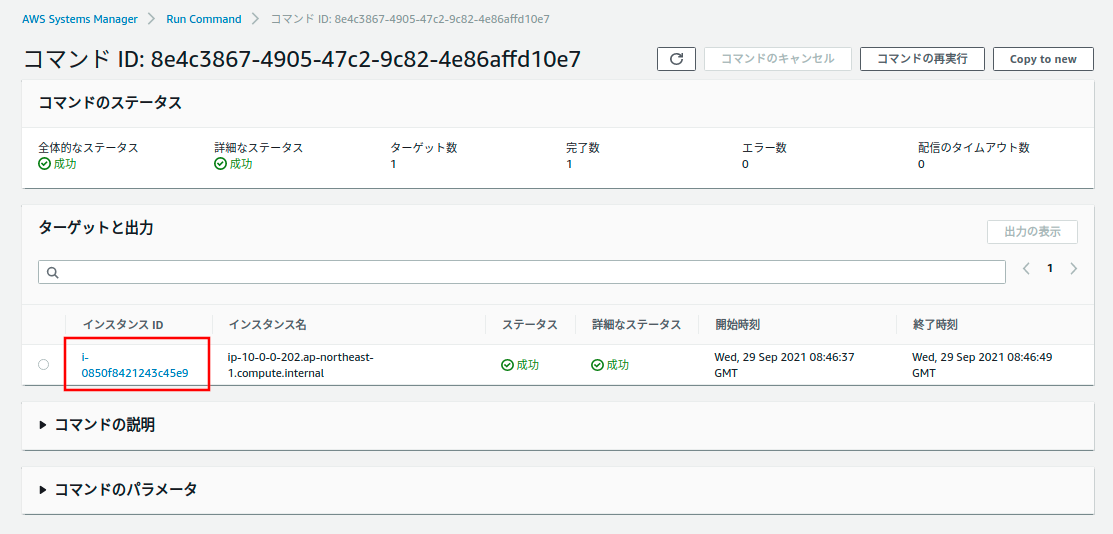Click the コマンドの再実行 button

pyautogui.click(x=922, y=59)
